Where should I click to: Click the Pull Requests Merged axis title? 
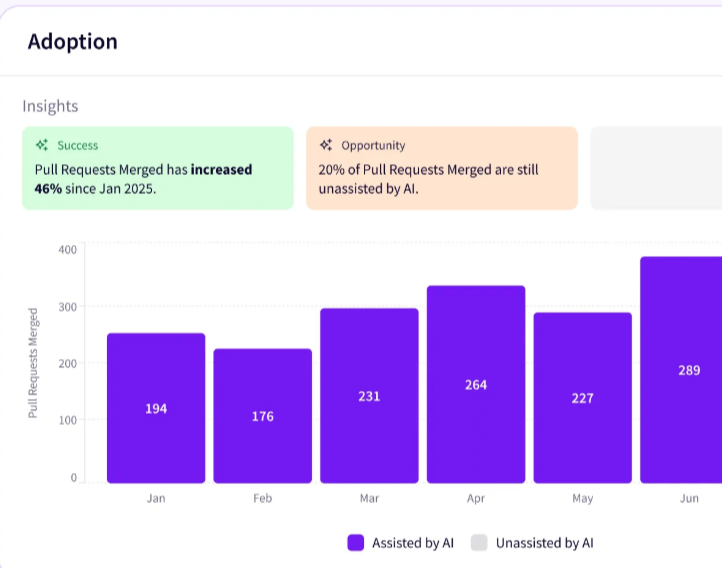(33, 363)
